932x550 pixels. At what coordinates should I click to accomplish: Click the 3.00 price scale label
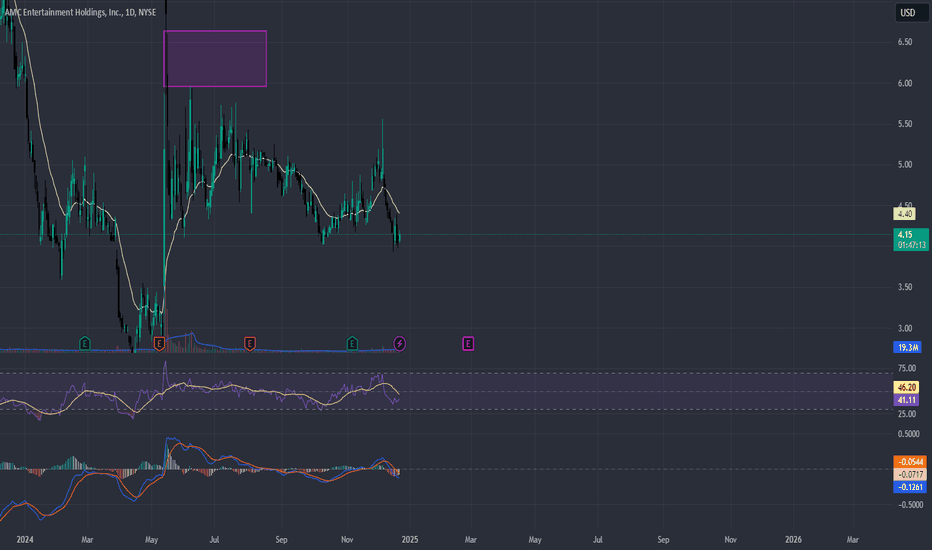[x=905, y=328]
